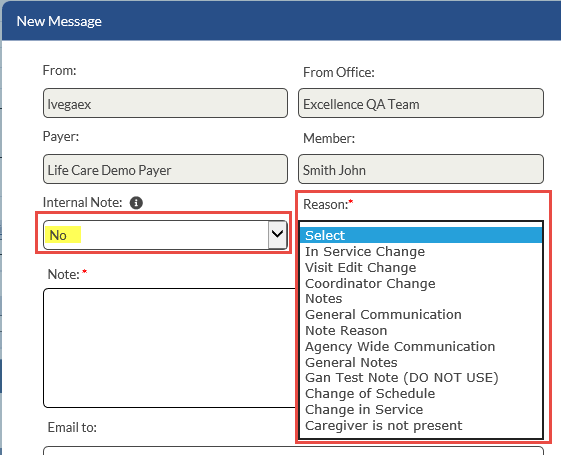The image size is (561, 455).
Task: Pick 'General Notes' reason
Action: [421, 362]
